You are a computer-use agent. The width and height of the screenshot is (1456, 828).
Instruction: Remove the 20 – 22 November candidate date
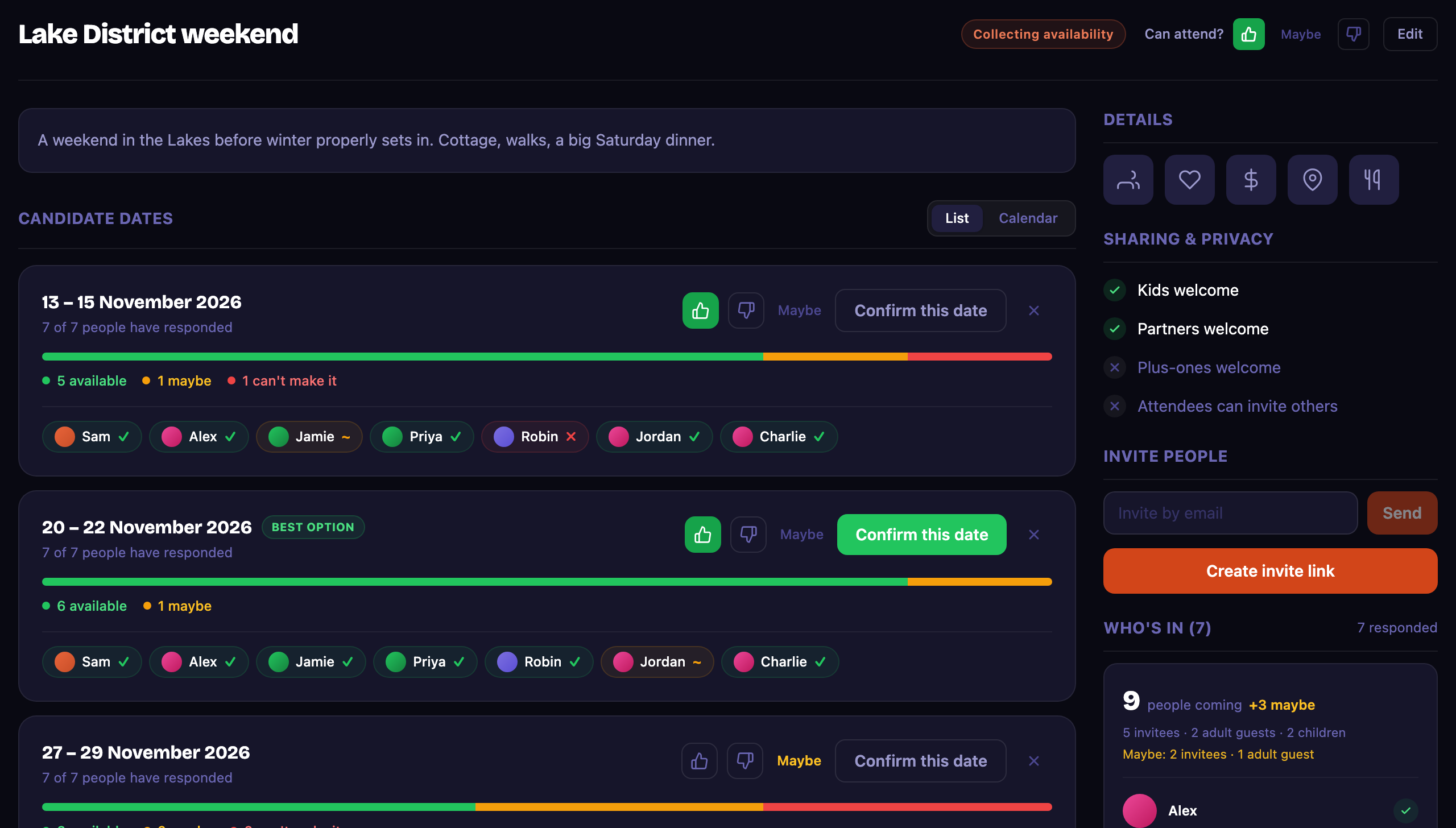click(1034, 535)
